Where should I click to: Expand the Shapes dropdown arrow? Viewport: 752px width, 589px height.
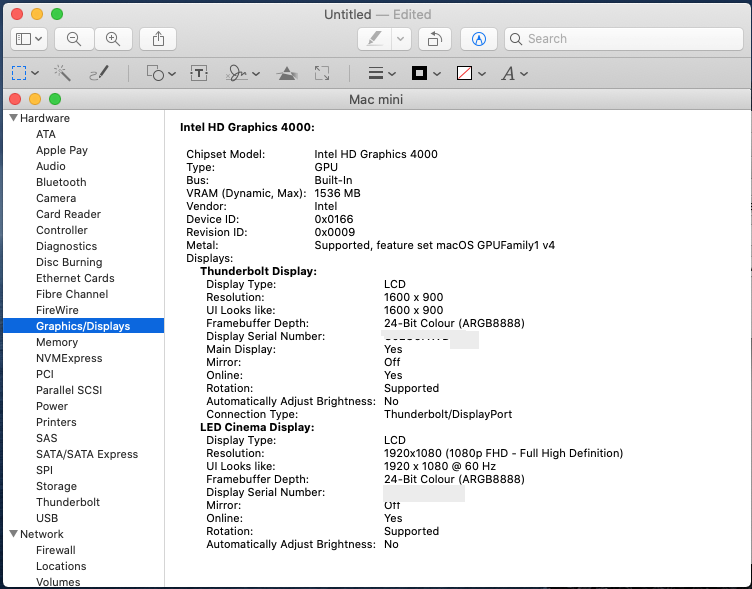pos(172,74)
